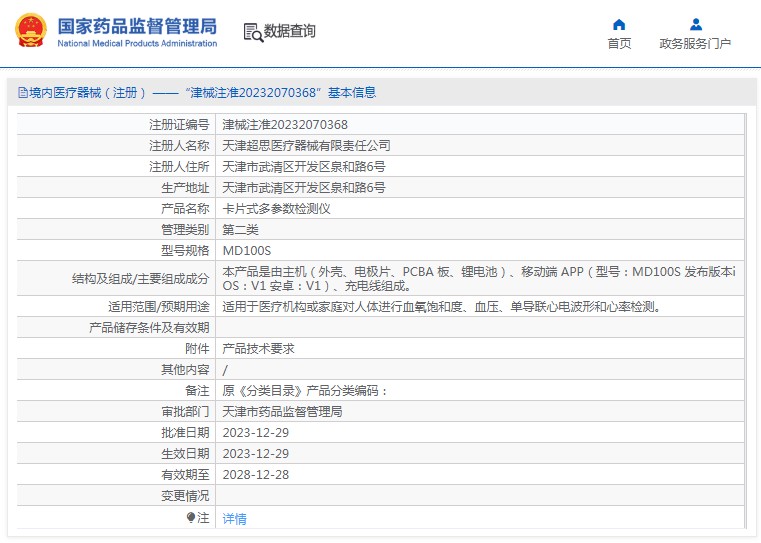
Task: Click the 产品名称 row label
Action: pyautogui.click(x=185, y=209)
